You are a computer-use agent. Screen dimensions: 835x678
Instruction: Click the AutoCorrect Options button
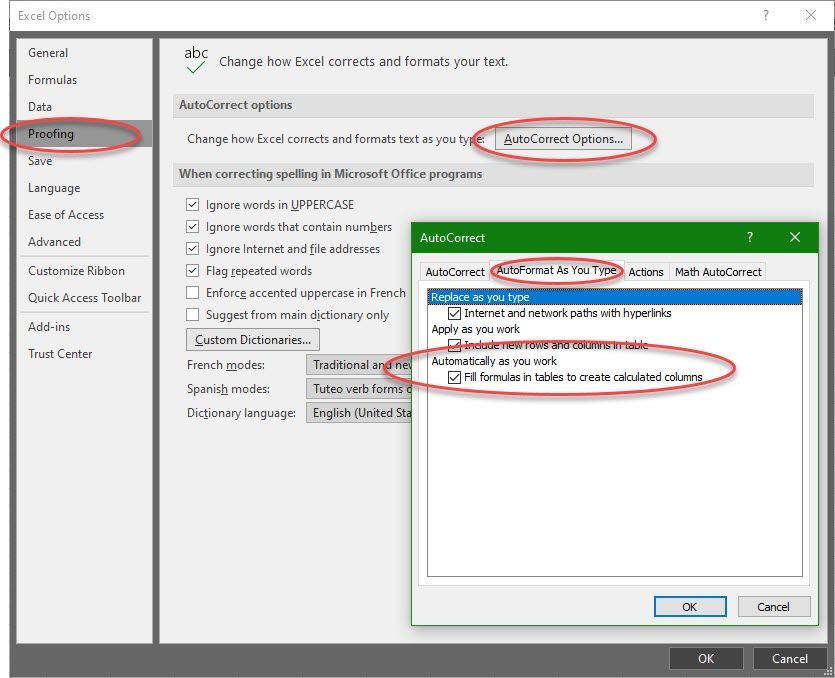pos(563,139)
